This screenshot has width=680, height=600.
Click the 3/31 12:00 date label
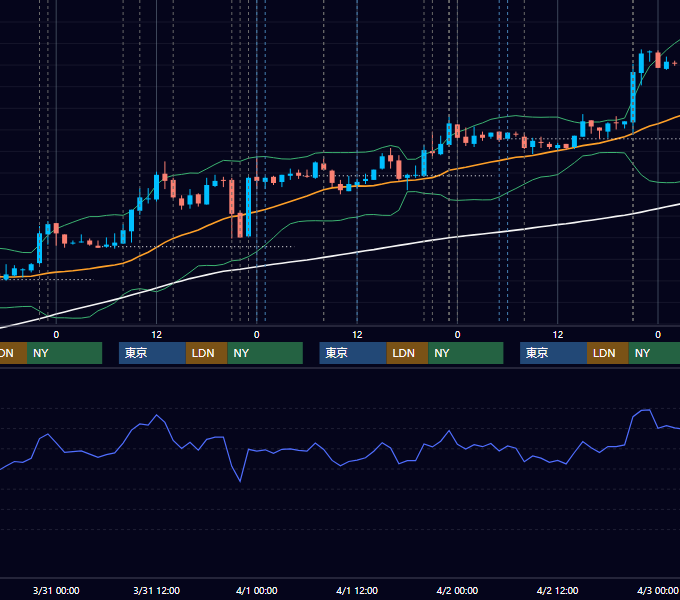click(x=157, y=590)
